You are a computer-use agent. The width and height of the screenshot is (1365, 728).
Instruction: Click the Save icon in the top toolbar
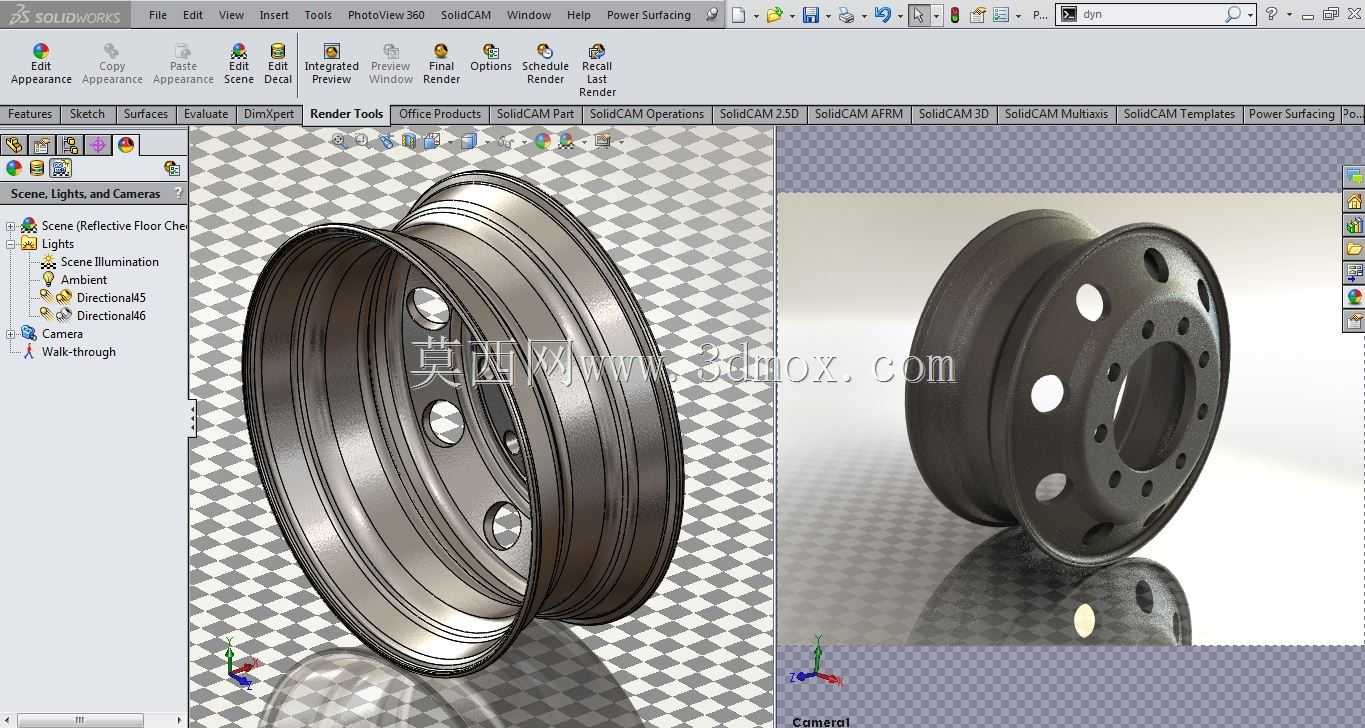click(x=810, y=15)
